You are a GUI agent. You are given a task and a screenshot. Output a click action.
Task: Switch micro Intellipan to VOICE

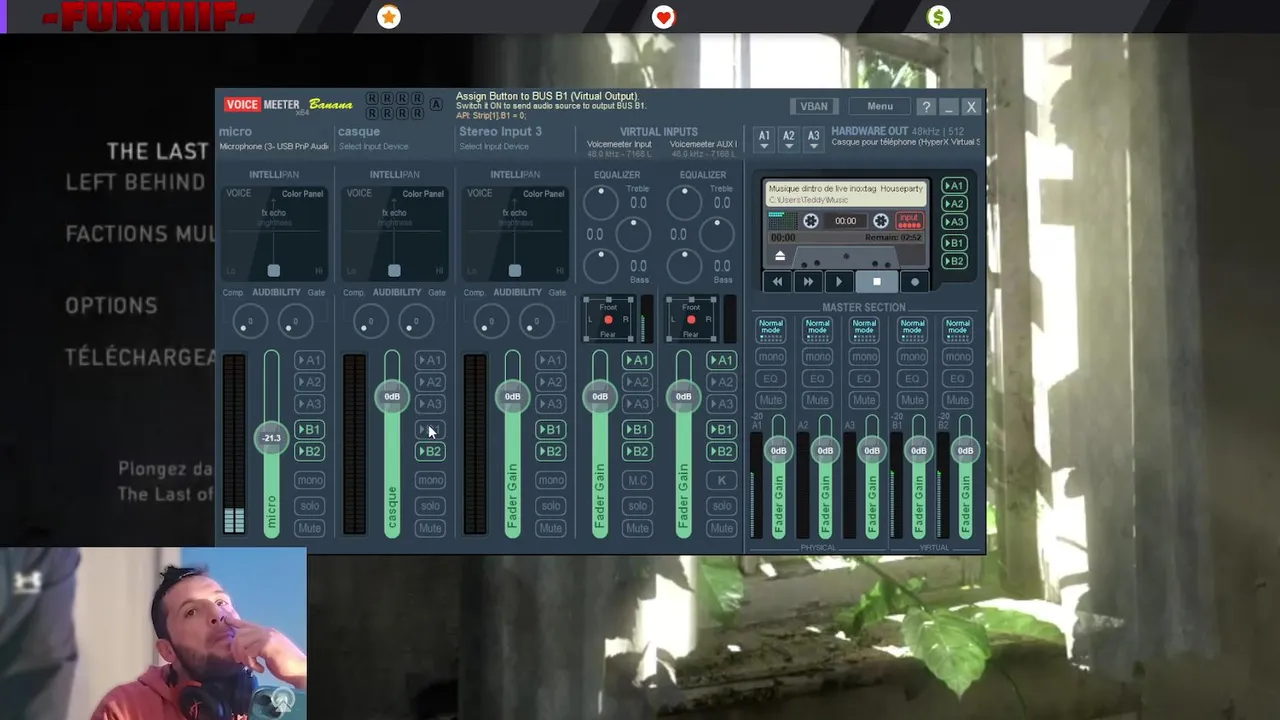(x=239, y=194)
